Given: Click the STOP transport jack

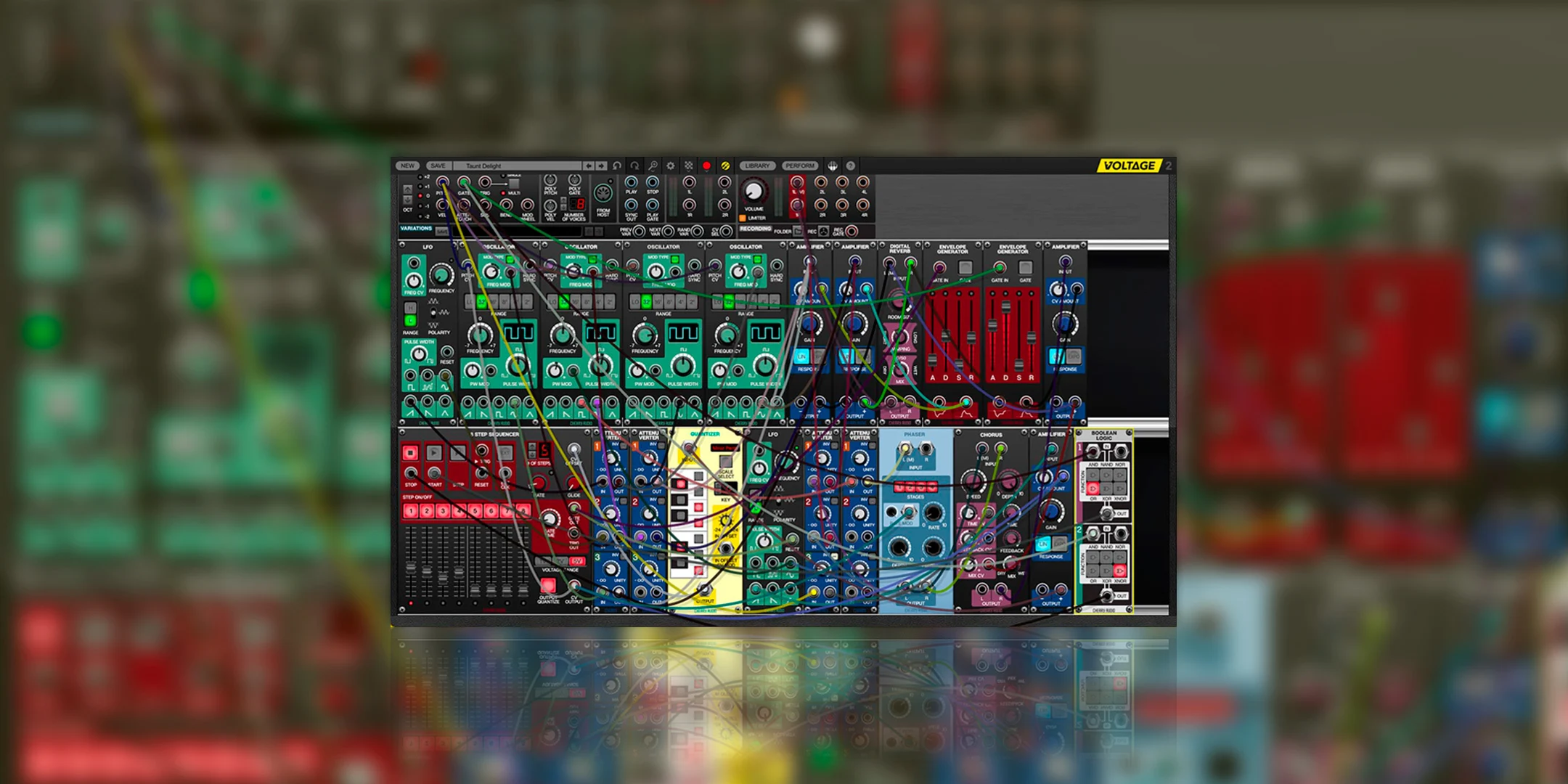Looking at the screenshot, I should click(x=652, y=182).
